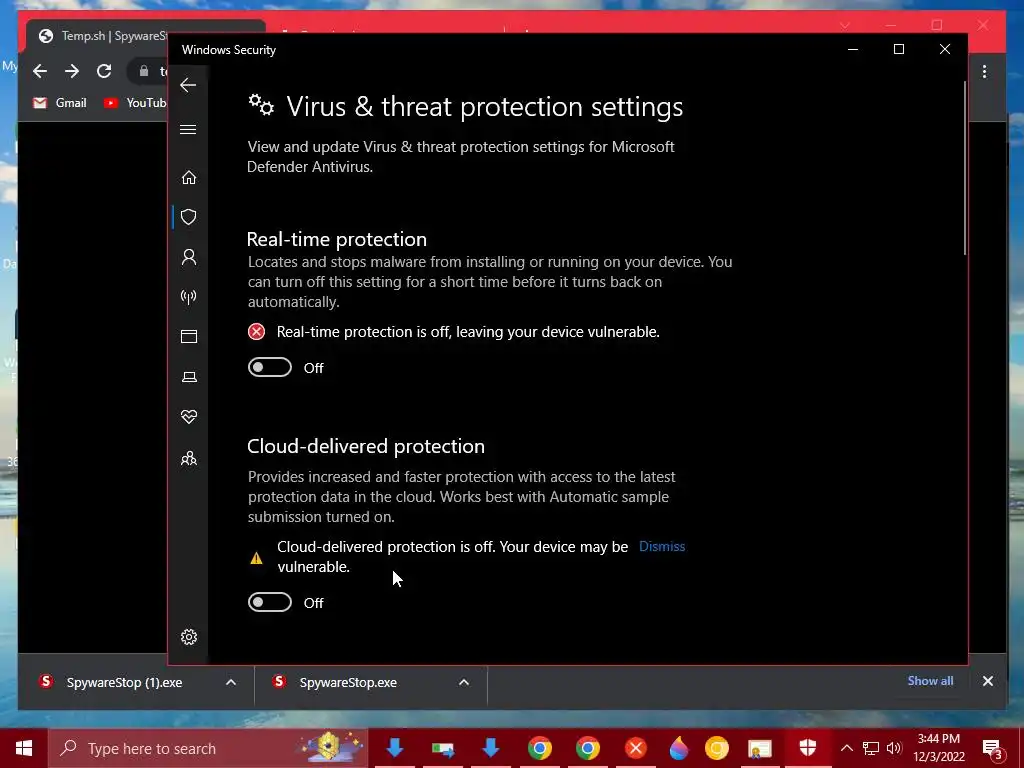Open the notification center icon

tap(993, 749)
